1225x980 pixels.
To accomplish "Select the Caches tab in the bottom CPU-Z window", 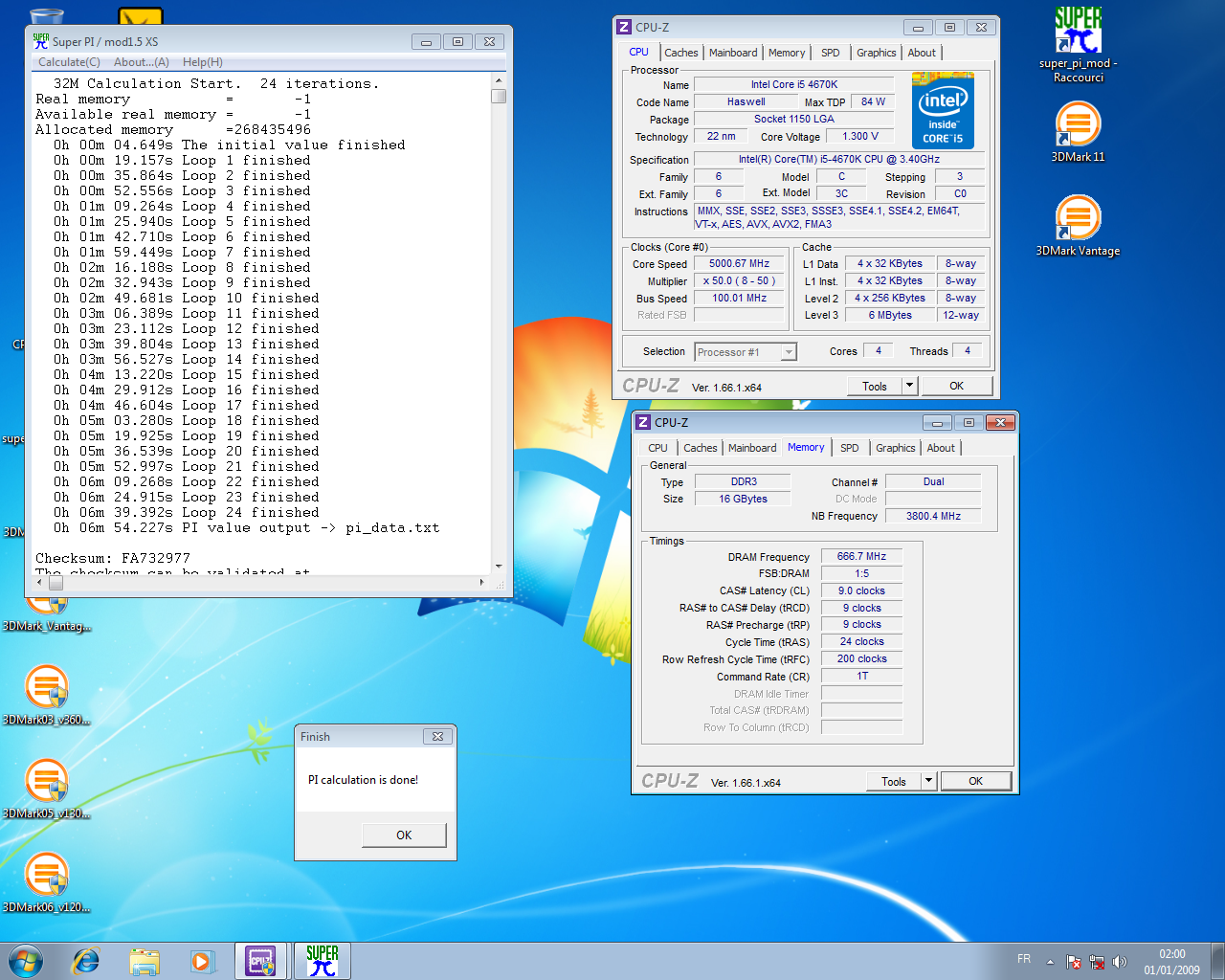I will (x=701, y=448).
